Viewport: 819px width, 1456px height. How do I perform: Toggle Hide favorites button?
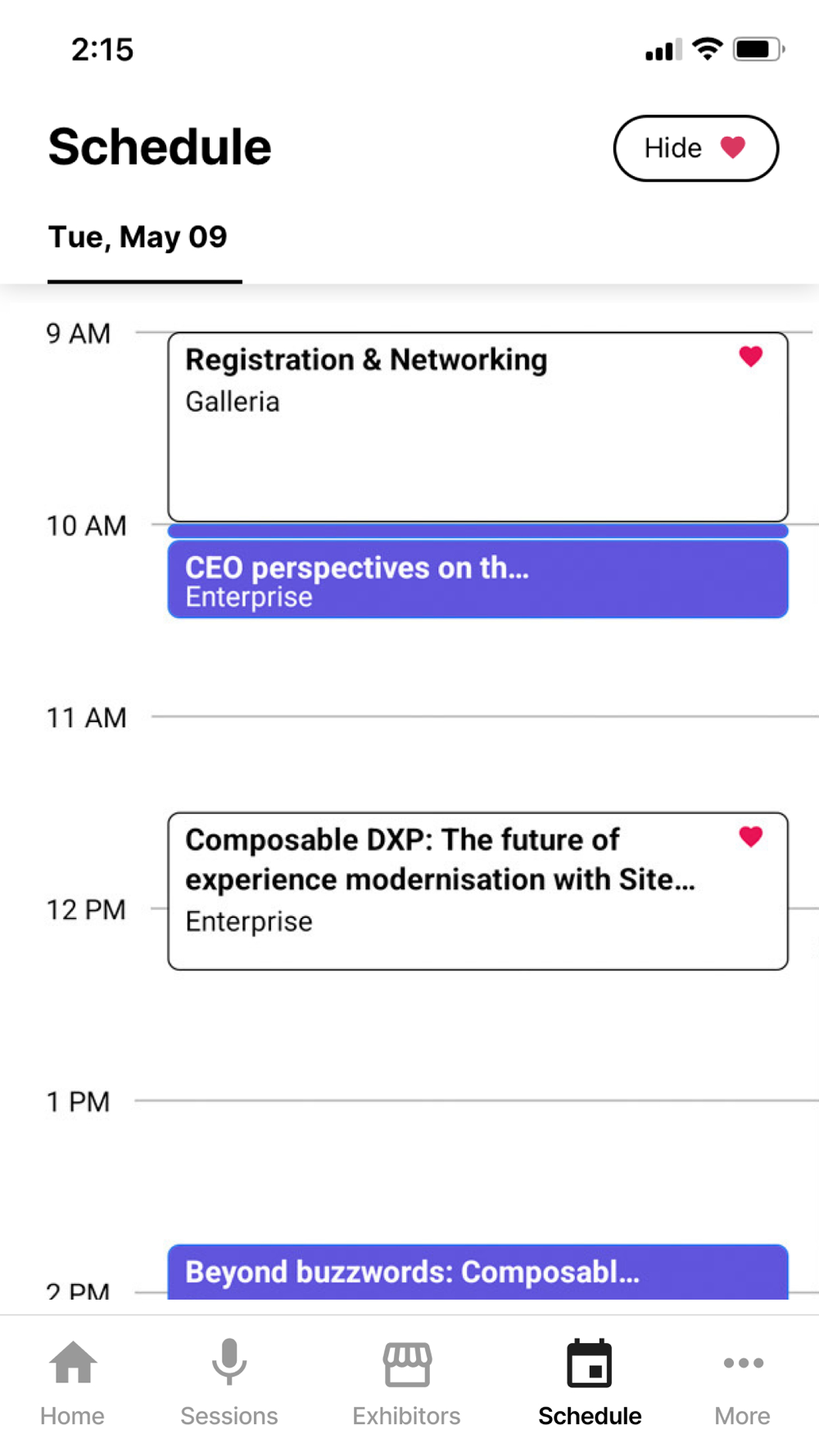696,148
